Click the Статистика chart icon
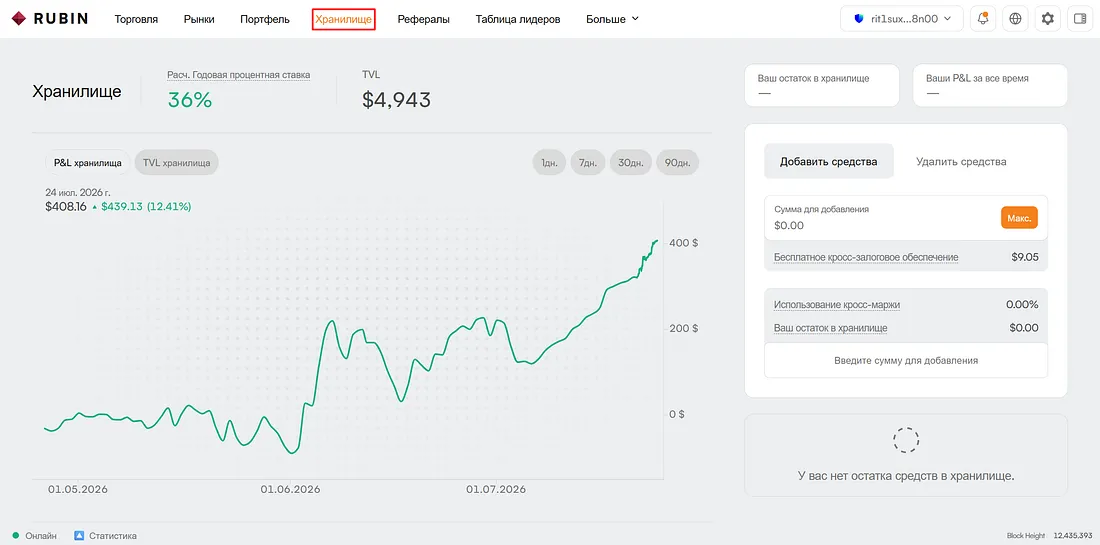 [79, 536]
